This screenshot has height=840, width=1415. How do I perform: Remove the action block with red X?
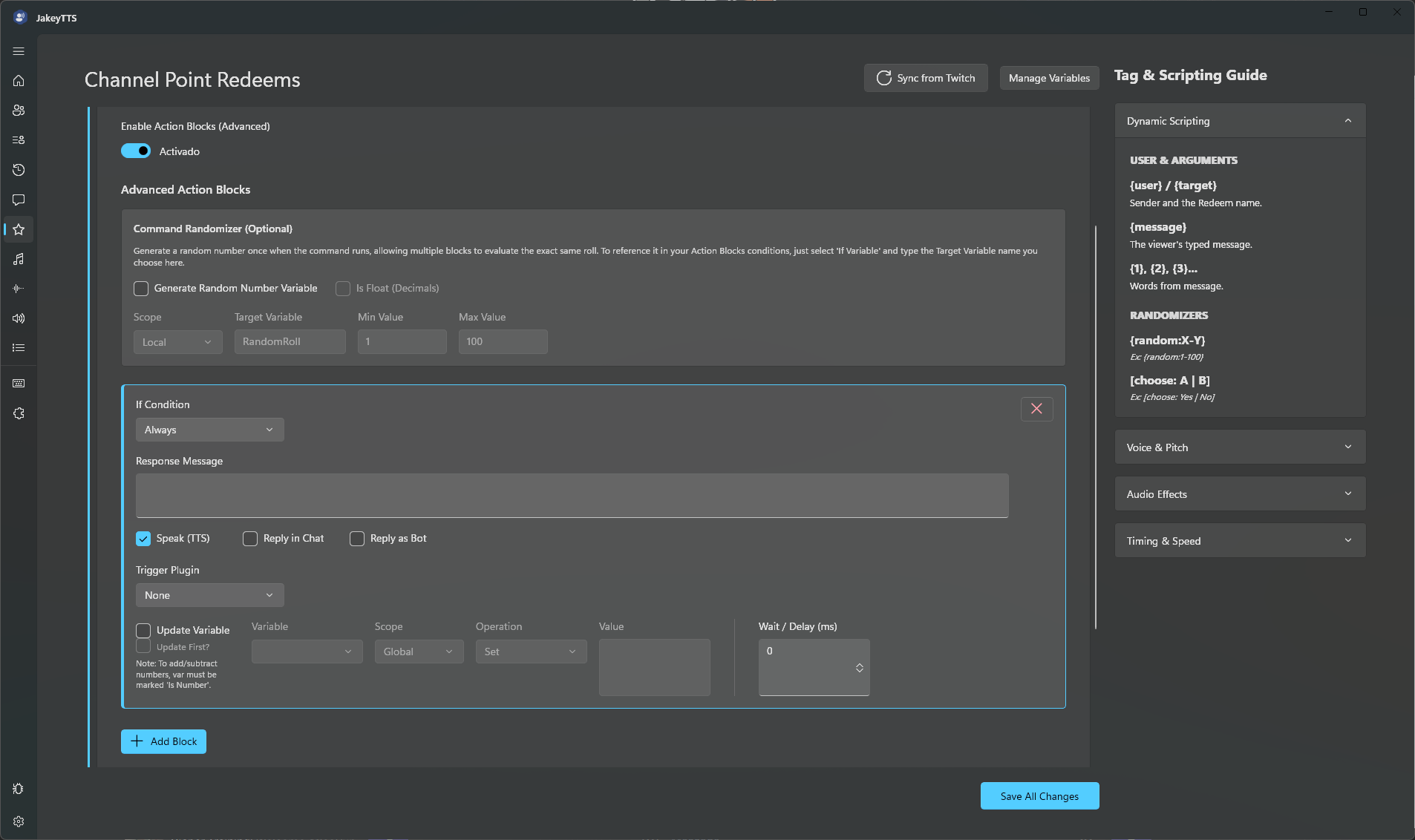(x=1036, y=409)
